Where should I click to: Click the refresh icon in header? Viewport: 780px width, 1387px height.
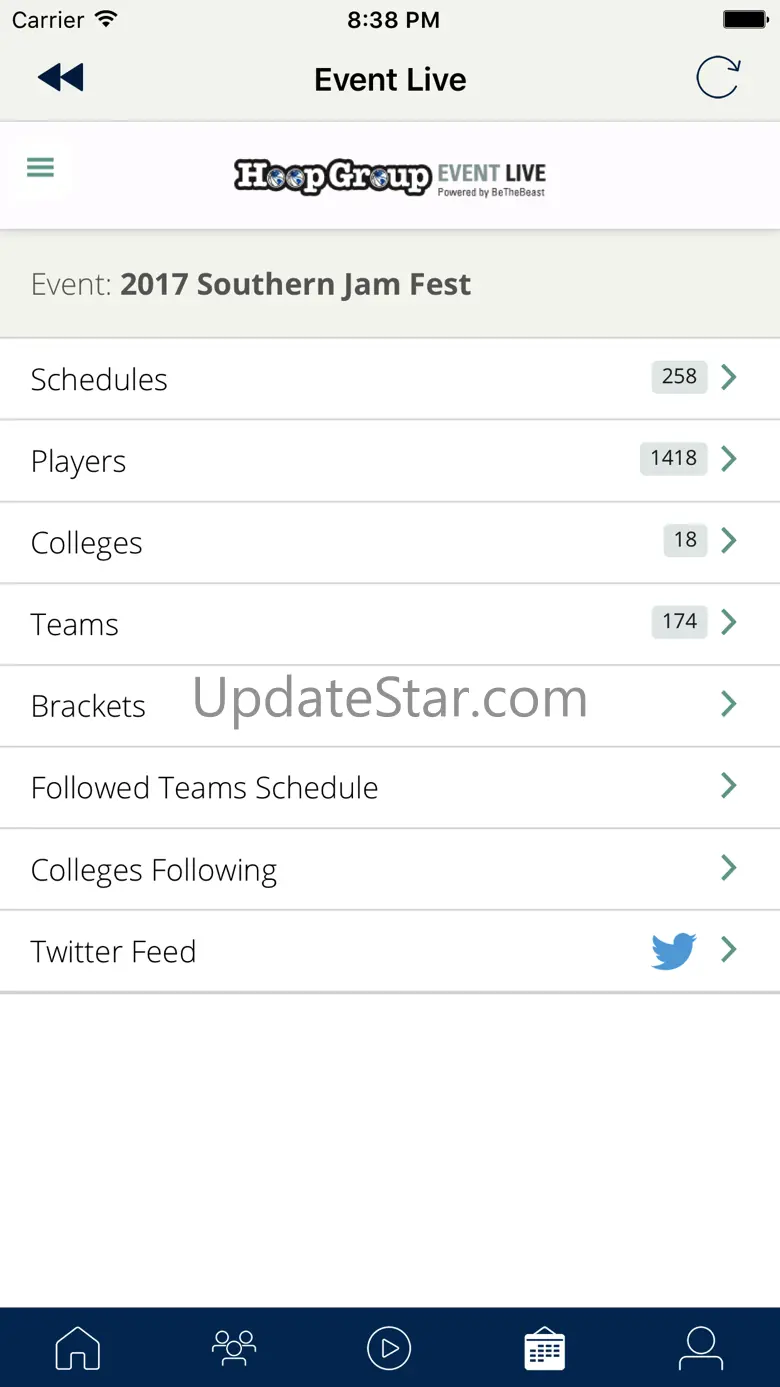(718, 78)
